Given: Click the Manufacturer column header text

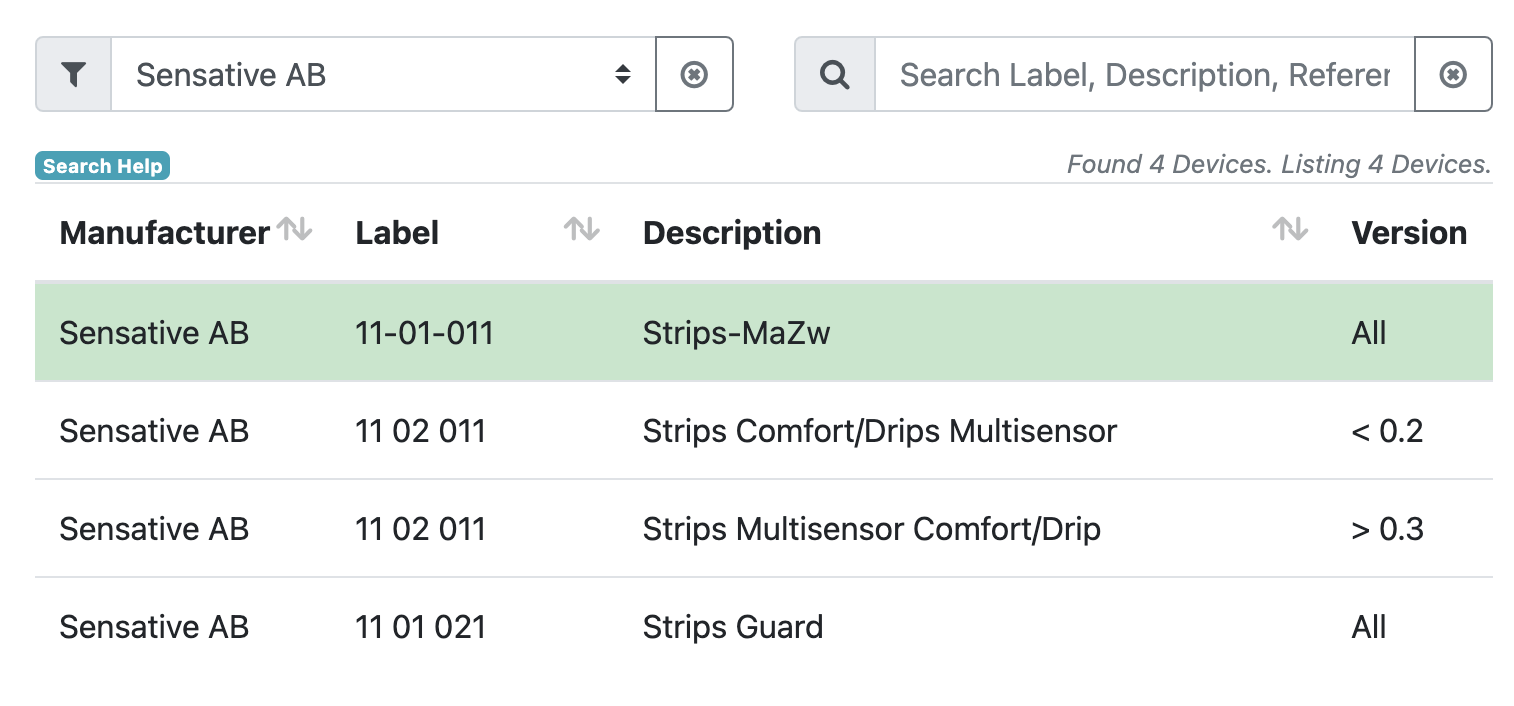Looking at the screenshot, I should [164, 233].
